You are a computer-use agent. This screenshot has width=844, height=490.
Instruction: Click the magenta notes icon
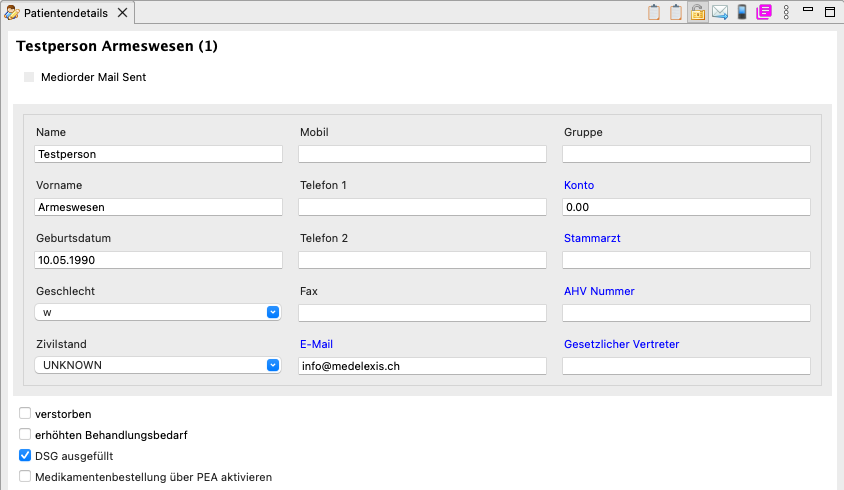[764, 13]
